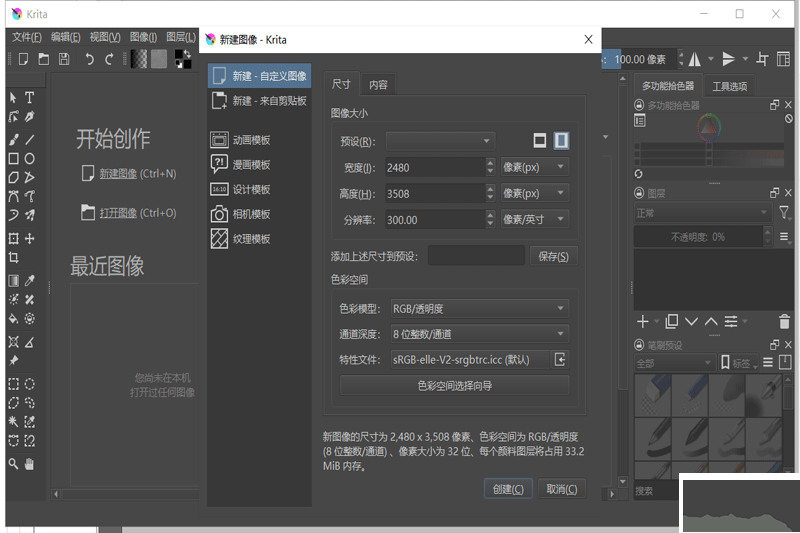
Task: Open the Preset (预设) dropdown
Action: 440,141
